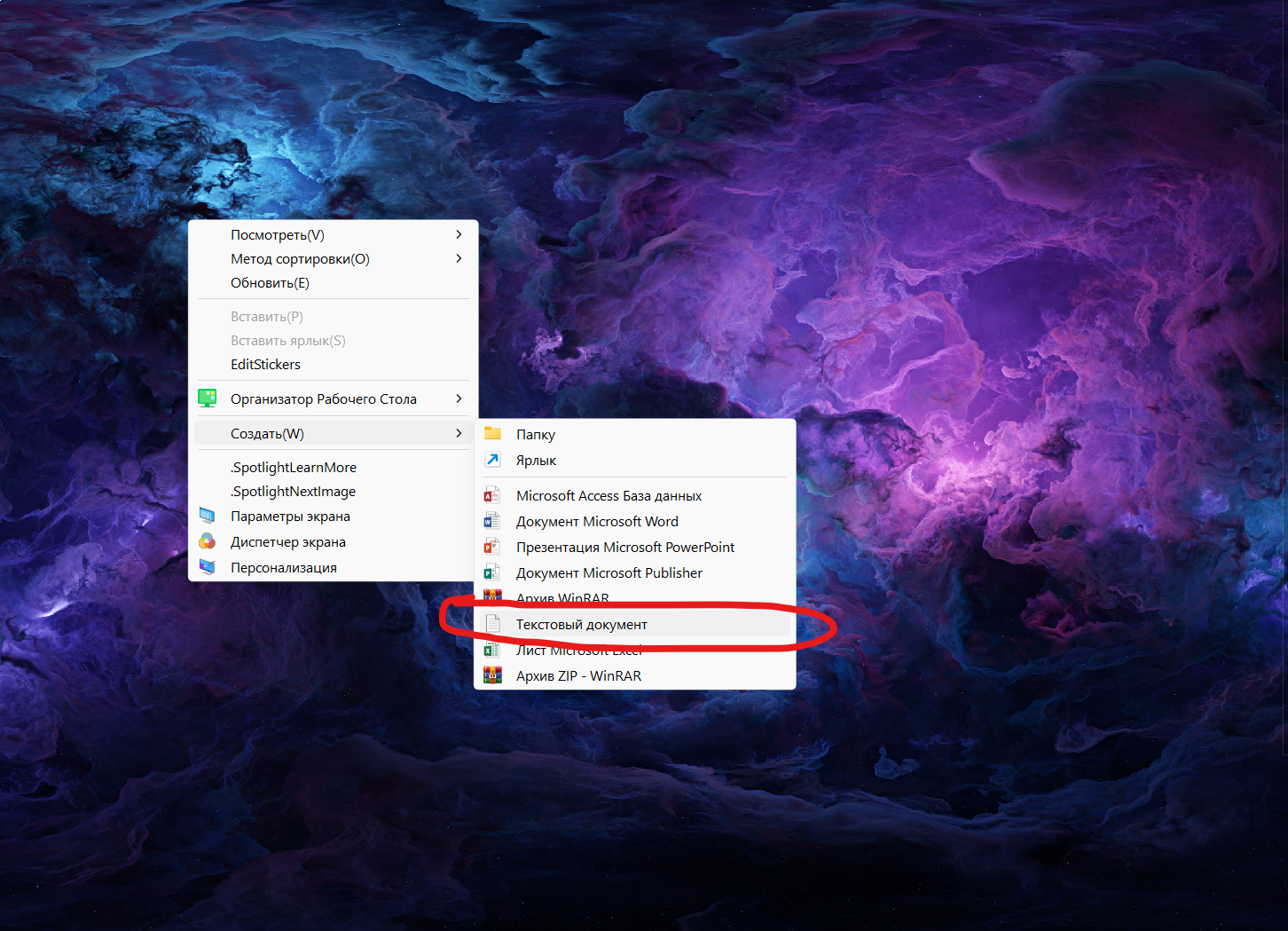Viewport: 1288px width, 931px height.
Task: Click the shortcut (Ярлык) arrow icon
Action: click(x=492, y=459)
